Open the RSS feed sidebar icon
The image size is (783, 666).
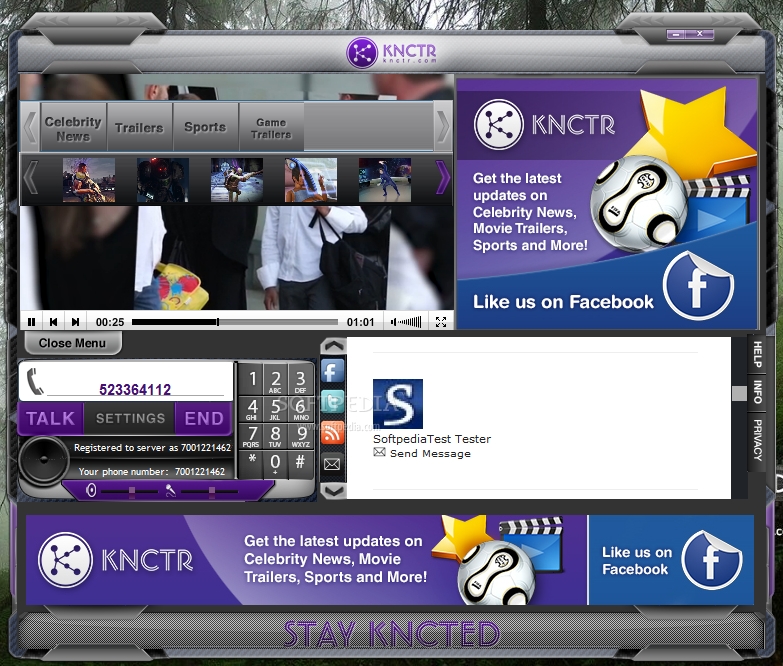(x=333, y=433)
